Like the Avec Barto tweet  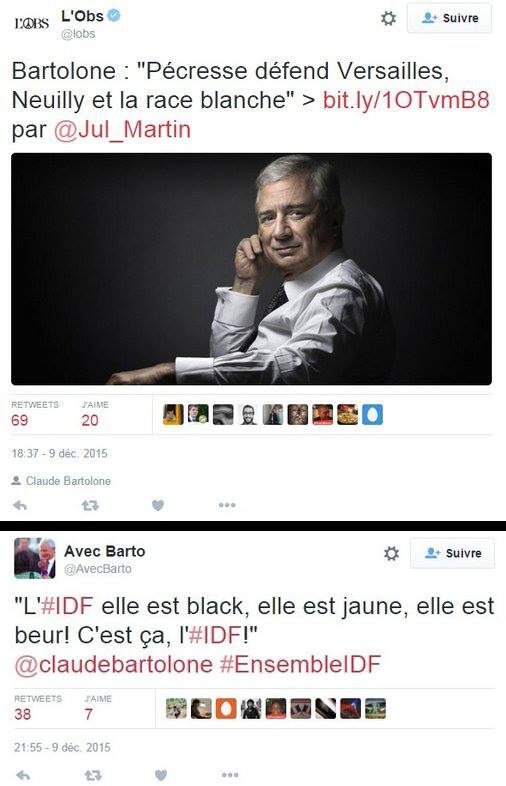tap(161, 775)
